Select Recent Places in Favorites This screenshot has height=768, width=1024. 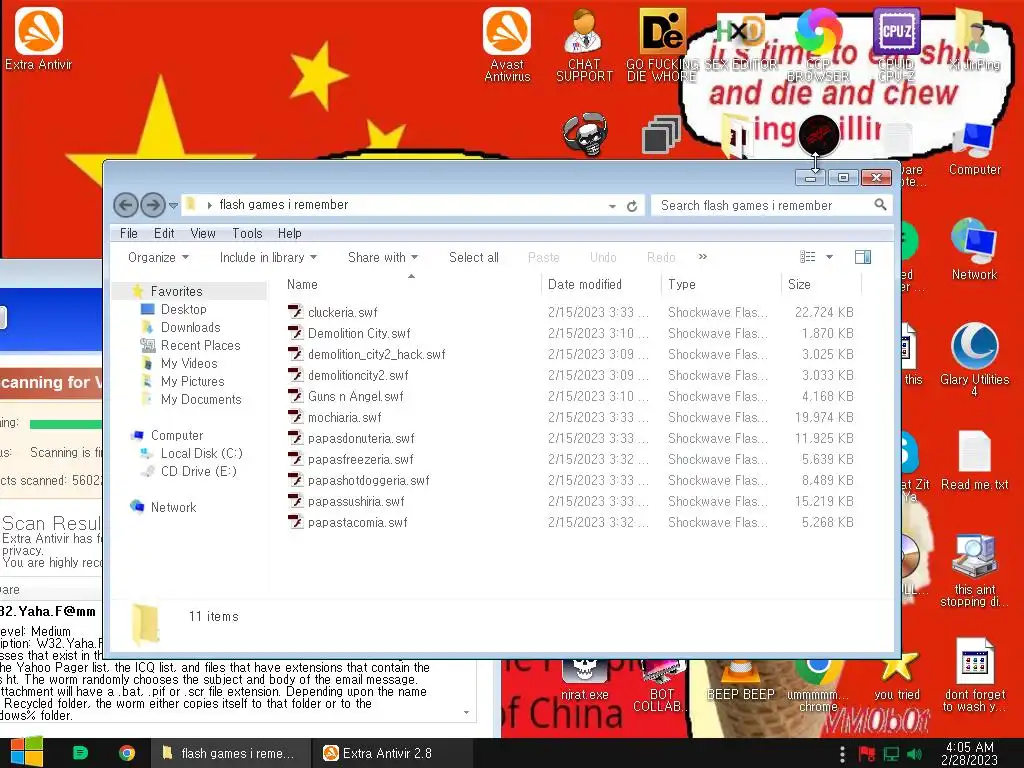click(x=200, y=345)
